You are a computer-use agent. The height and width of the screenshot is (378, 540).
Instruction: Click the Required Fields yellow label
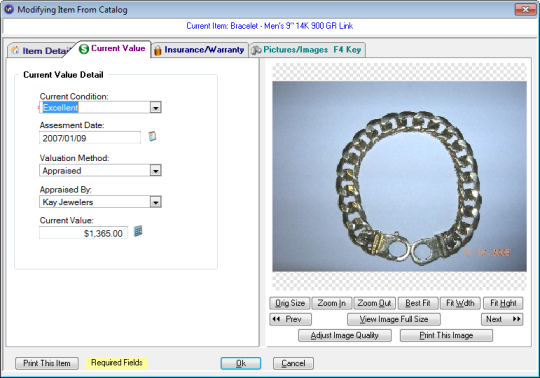pos(117,363)
